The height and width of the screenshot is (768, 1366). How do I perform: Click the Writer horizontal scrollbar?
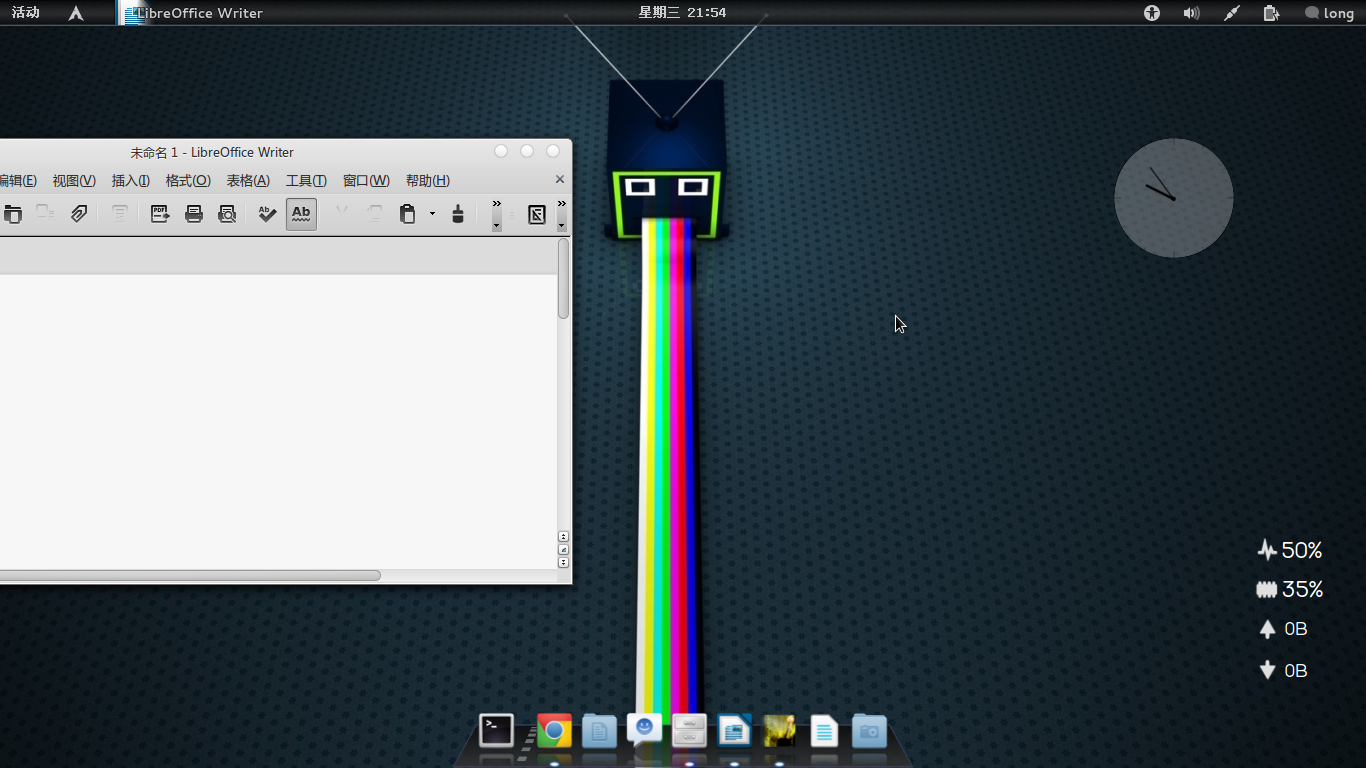tap(190, 575)
